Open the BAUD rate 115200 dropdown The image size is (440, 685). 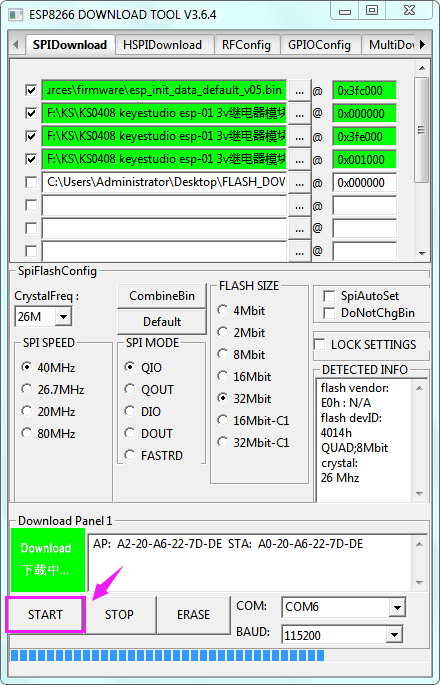click(394, 634)
